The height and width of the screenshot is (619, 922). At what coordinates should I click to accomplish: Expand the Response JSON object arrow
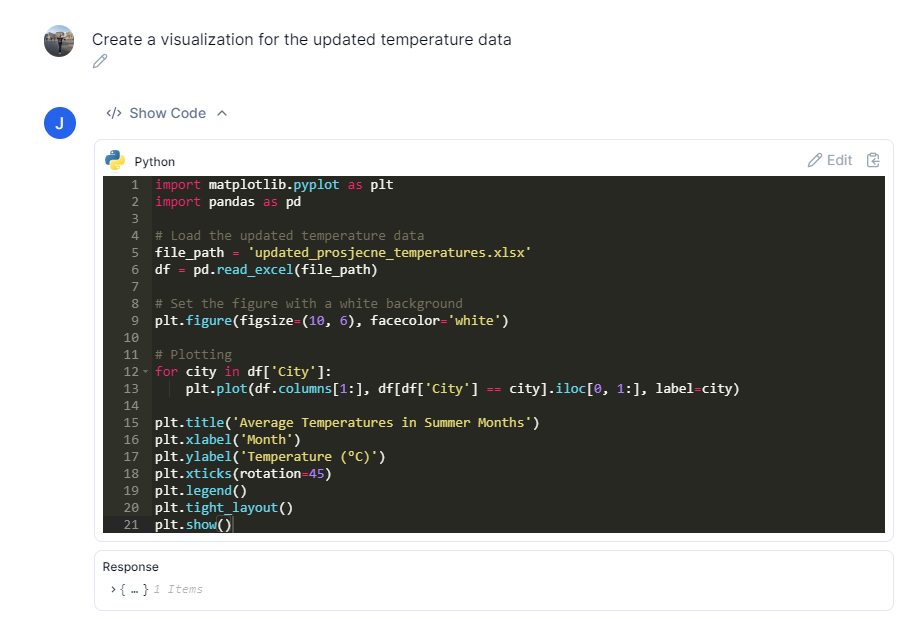click(112, 589)
